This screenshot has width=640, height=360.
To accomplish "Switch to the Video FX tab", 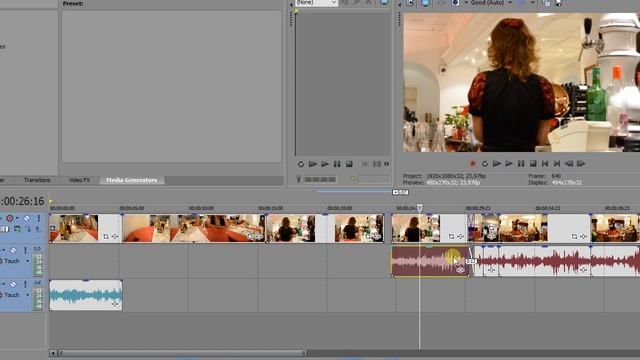I will pos(79,180).
